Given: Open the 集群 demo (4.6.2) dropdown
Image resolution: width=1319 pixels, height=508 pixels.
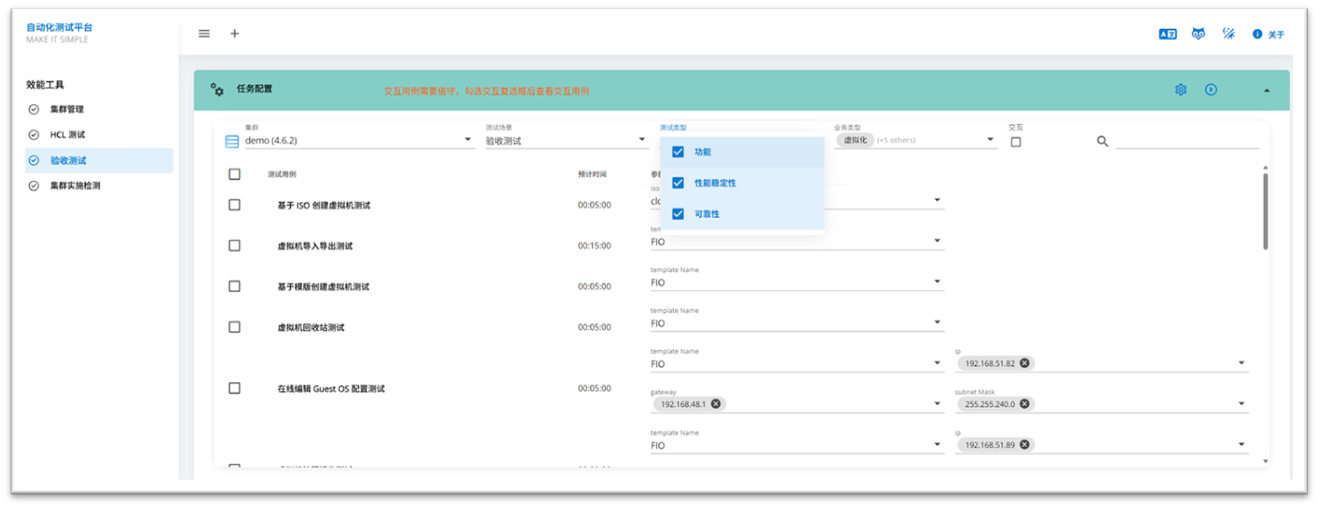Looking at the screenshot, I should pos(468,140).
